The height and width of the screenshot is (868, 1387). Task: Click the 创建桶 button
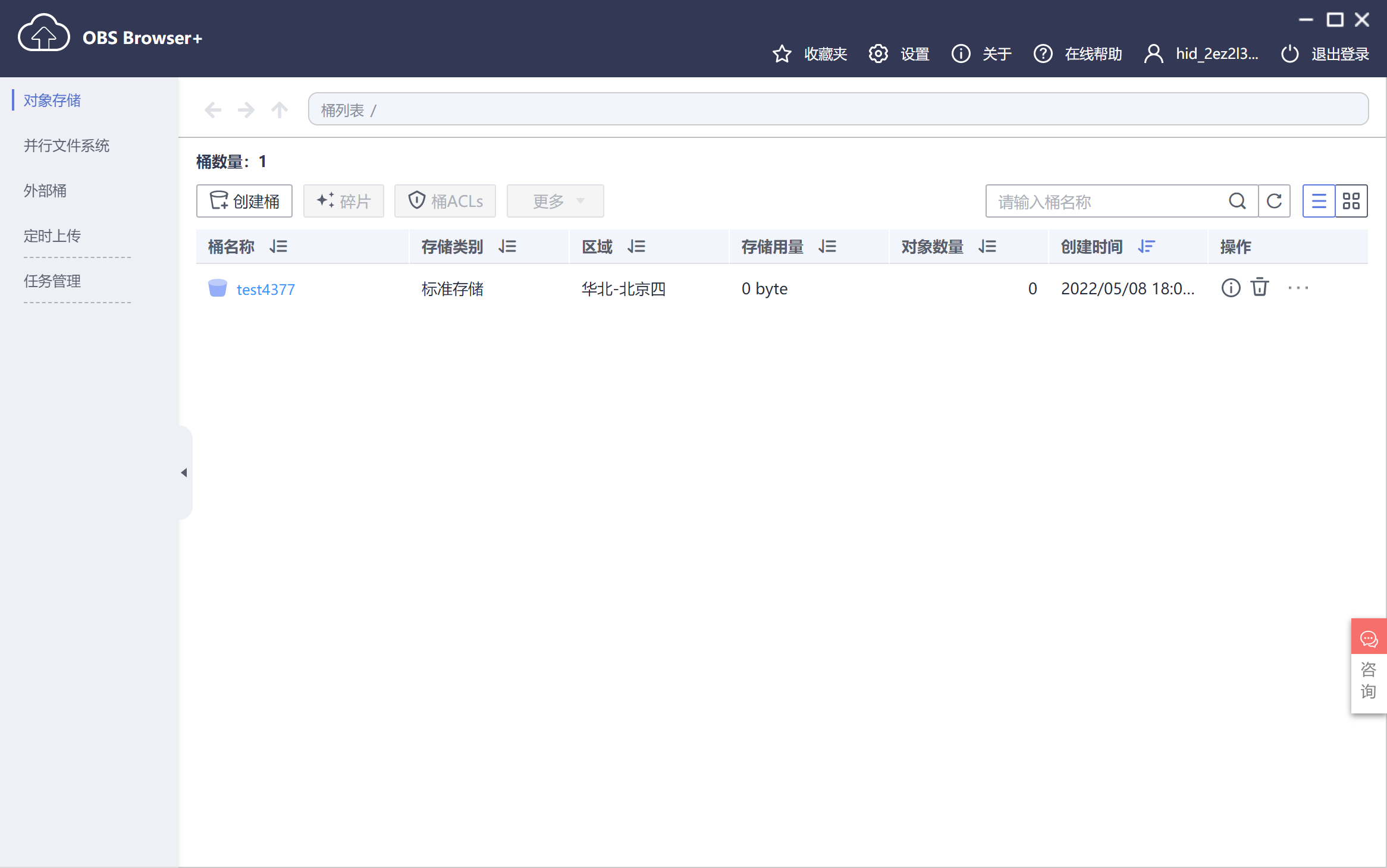click(x=244, y=201)
